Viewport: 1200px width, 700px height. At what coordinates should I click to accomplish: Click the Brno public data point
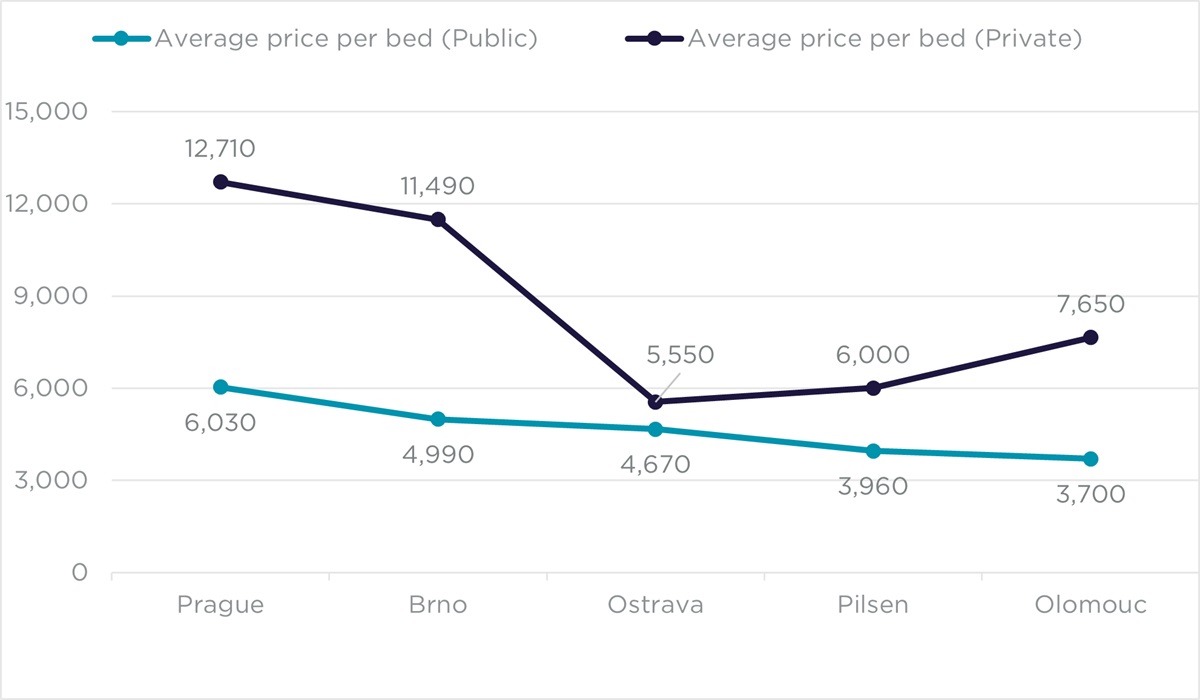click(x=438, y=419)
